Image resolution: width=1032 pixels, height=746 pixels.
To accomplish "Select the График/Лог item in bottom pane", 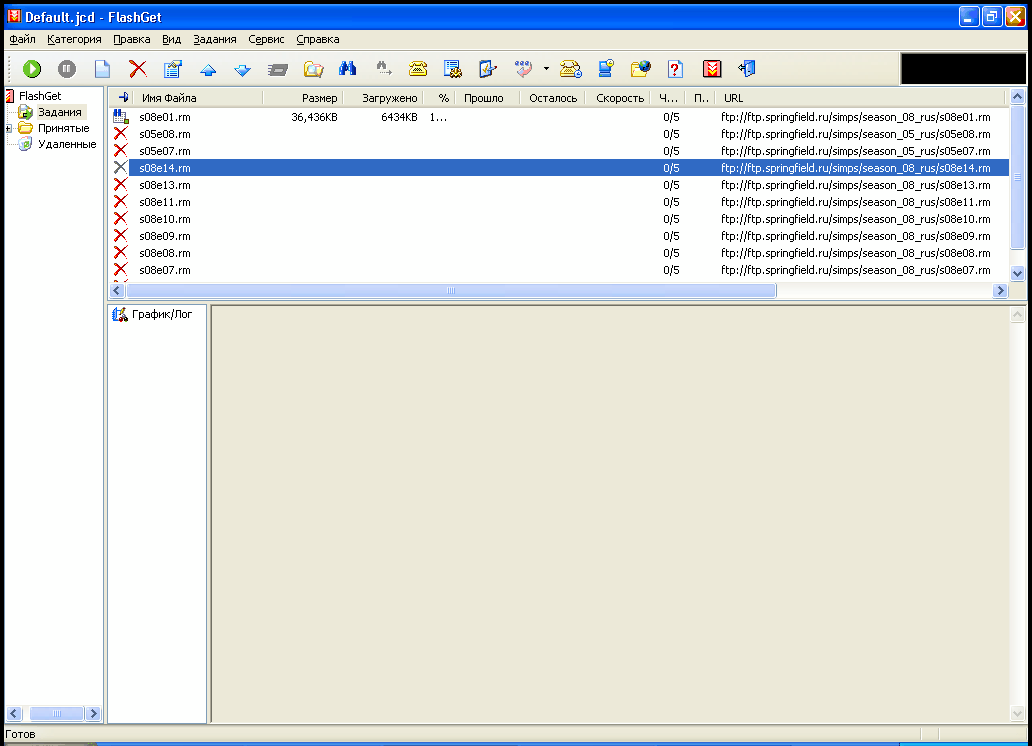I will pos(154,315).
